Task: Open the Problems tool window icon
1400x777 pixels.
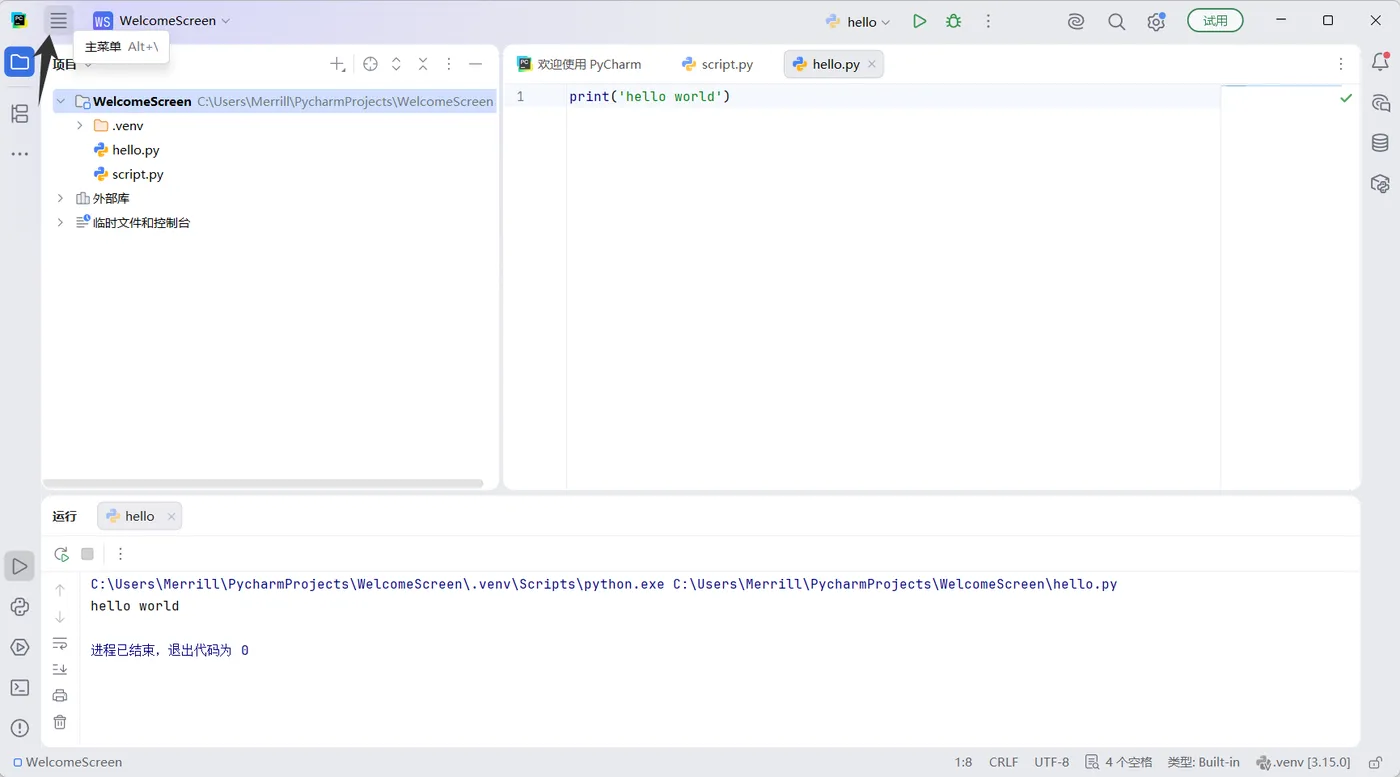Action: pos(20,728)
